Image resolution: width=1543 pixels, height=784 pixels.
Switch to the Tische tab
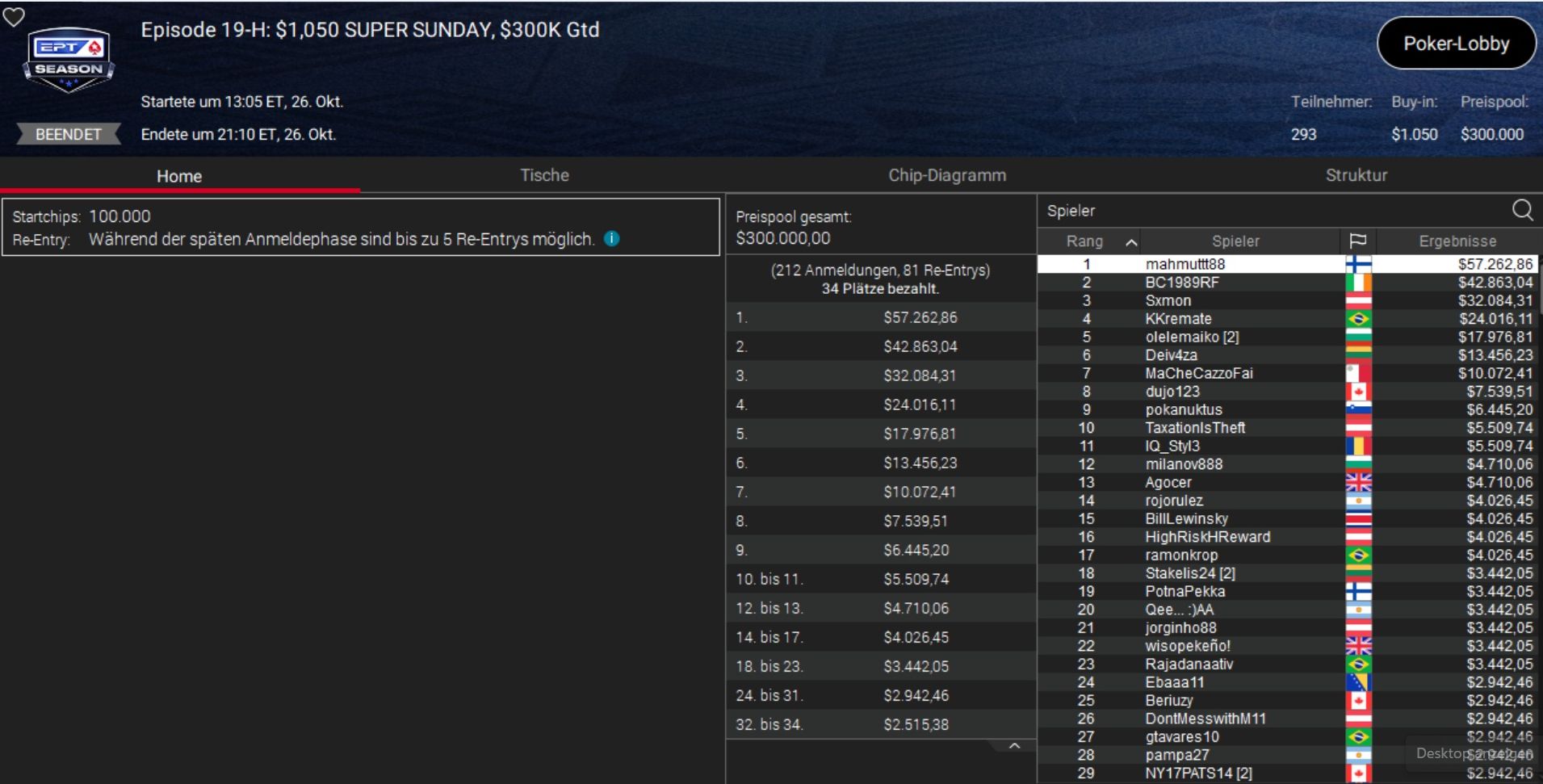(x=544, y=175)
